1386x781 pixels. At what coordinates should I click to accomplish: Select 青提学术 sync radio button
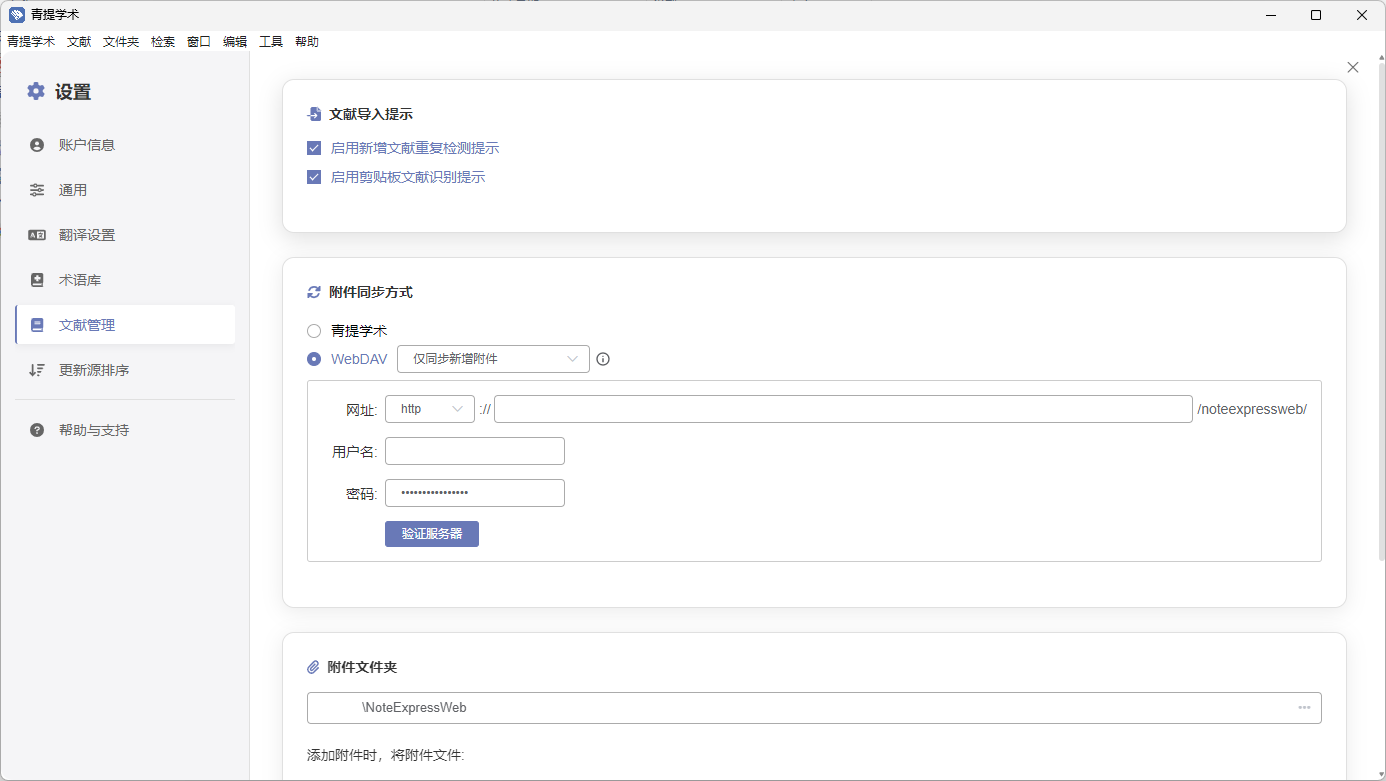coord(314,330)
